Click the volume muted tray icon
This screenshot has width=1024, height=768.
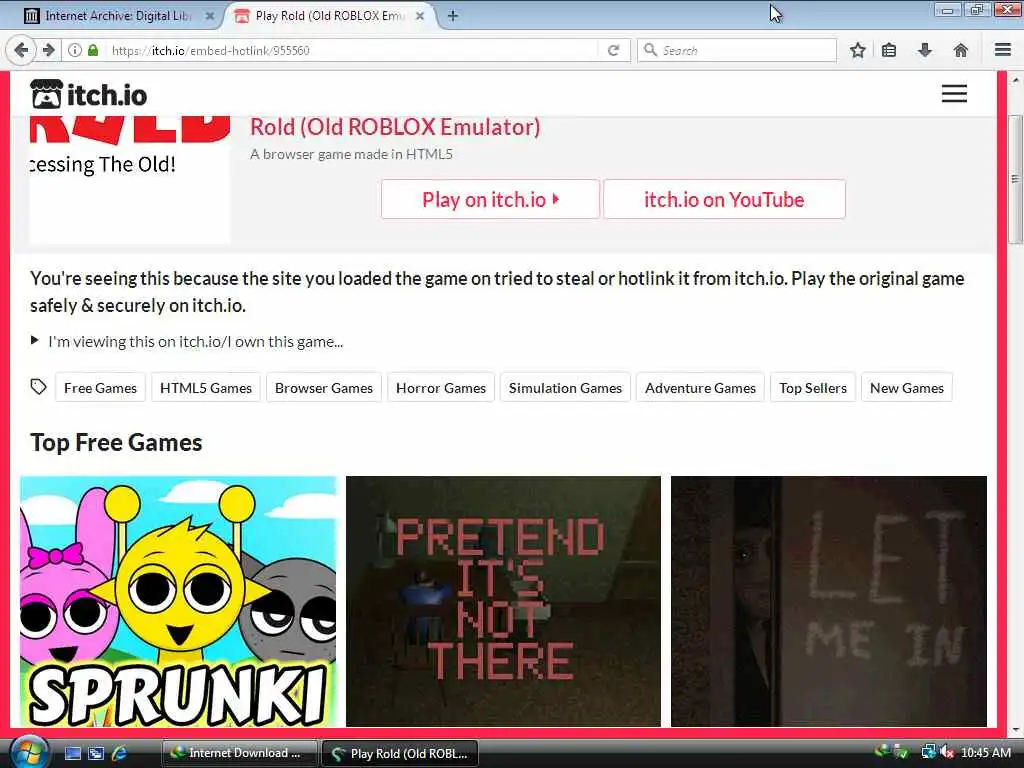pos(947,753)
